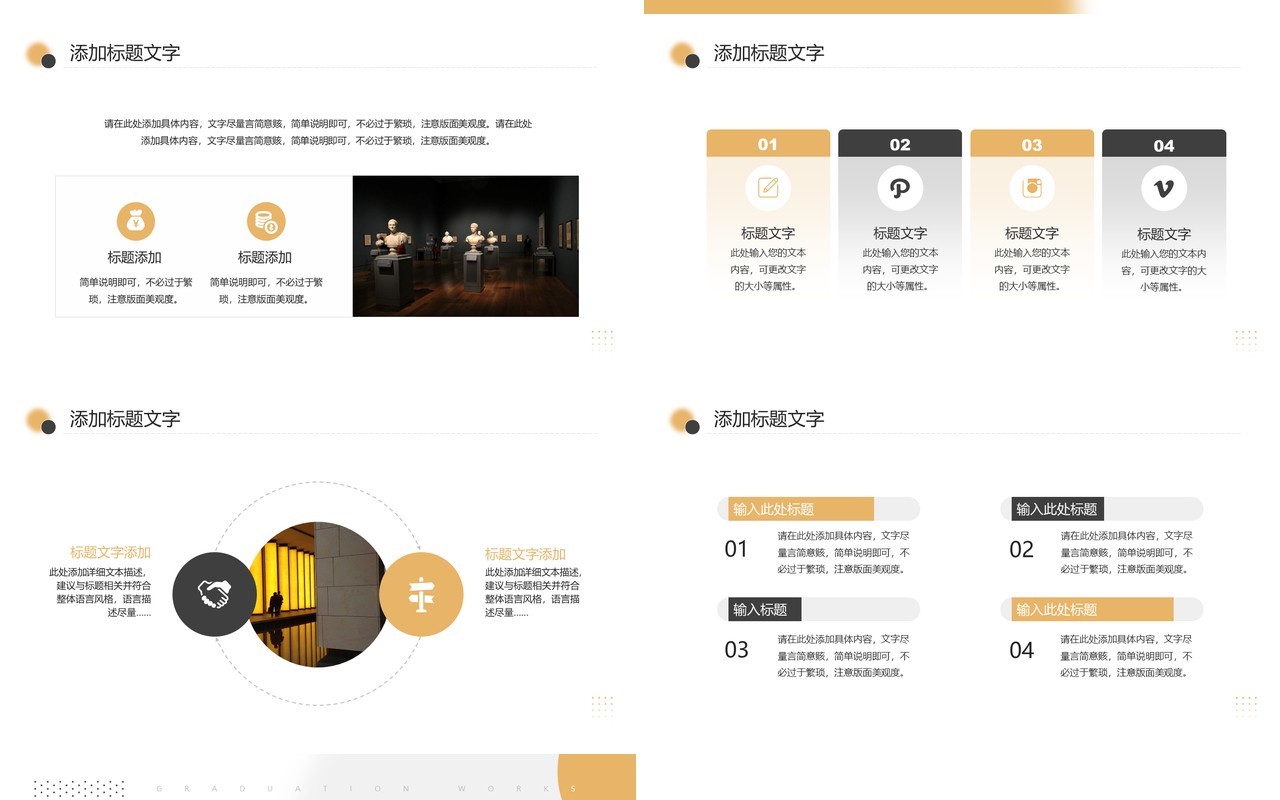
Task: Click 添加标题文字 title on the numbered list slide
Action: coord(769,419)
